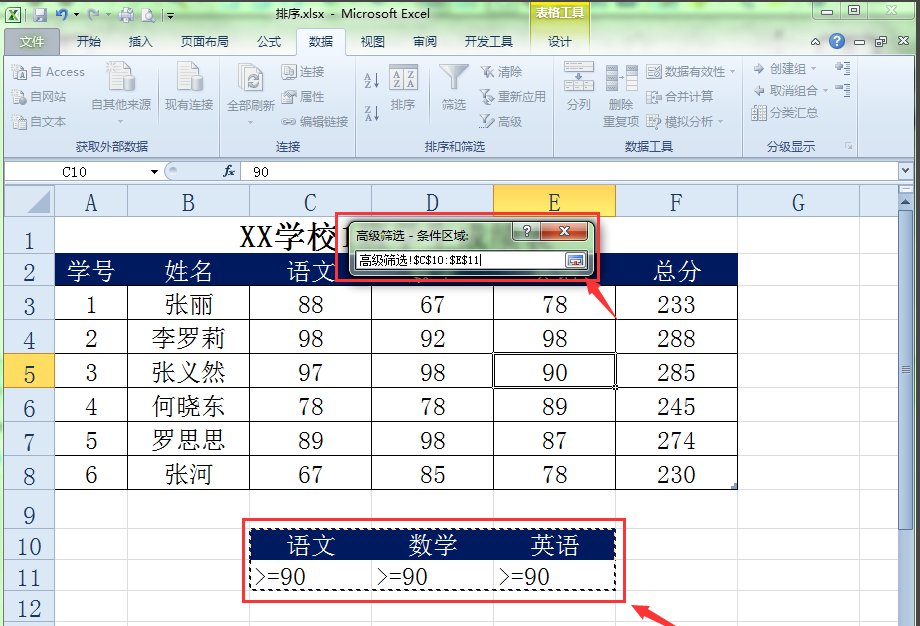This screenshot has width=920, height=626.
Task: Click the Select All corner button
Action: (29, 202)
